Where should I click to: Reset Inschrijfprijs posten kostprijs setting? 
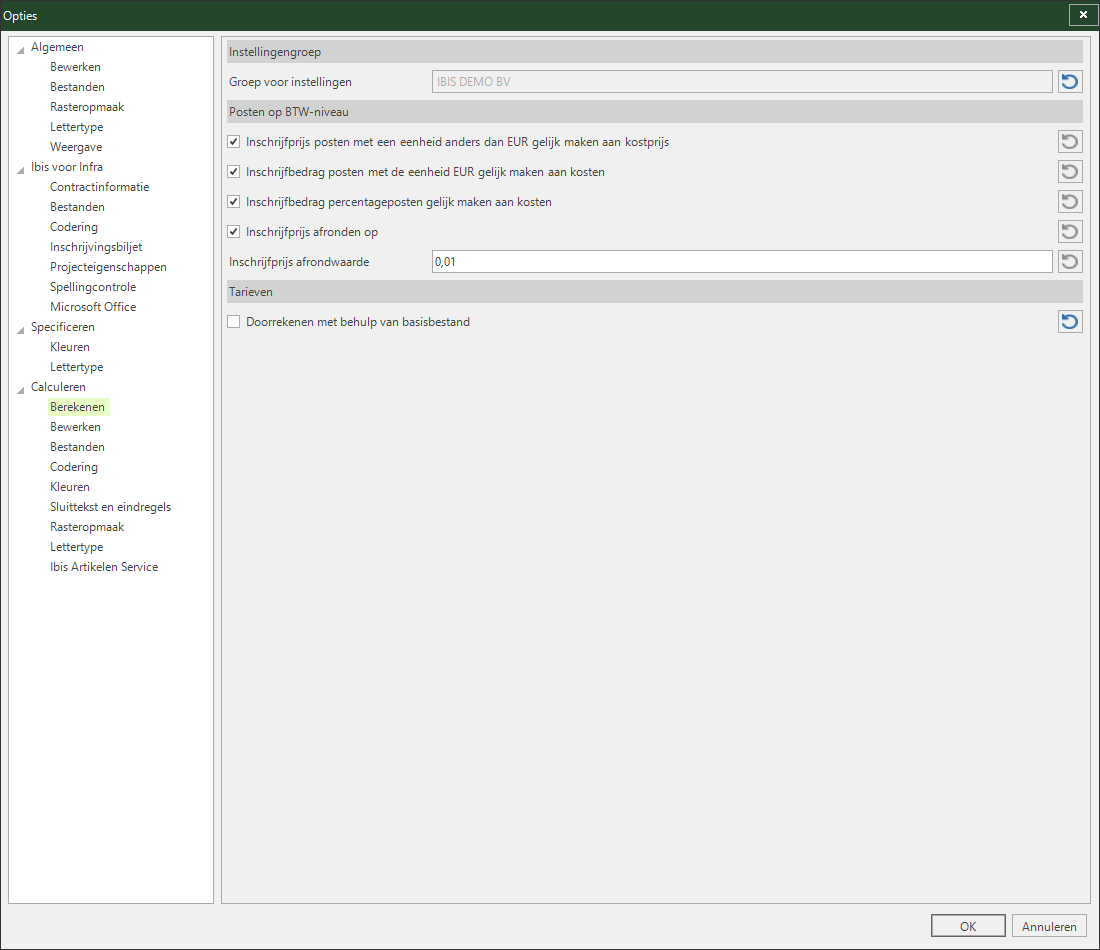click(1070, 142)
